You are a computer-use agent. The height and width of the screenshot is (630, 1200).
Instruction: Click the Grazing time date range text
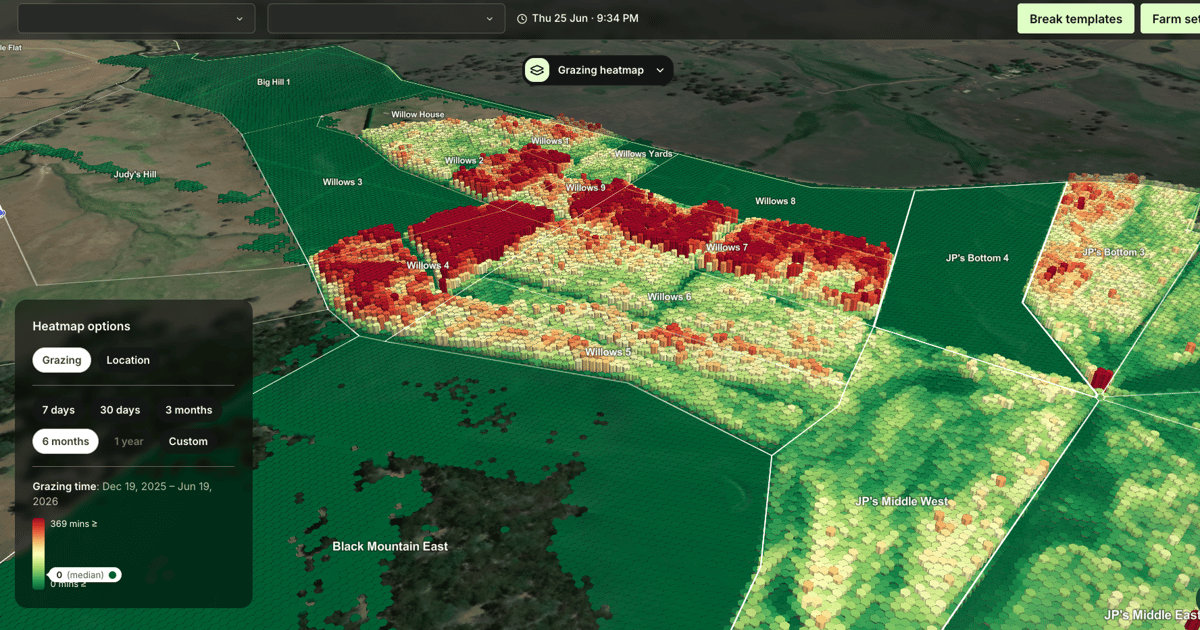(122, 494)
